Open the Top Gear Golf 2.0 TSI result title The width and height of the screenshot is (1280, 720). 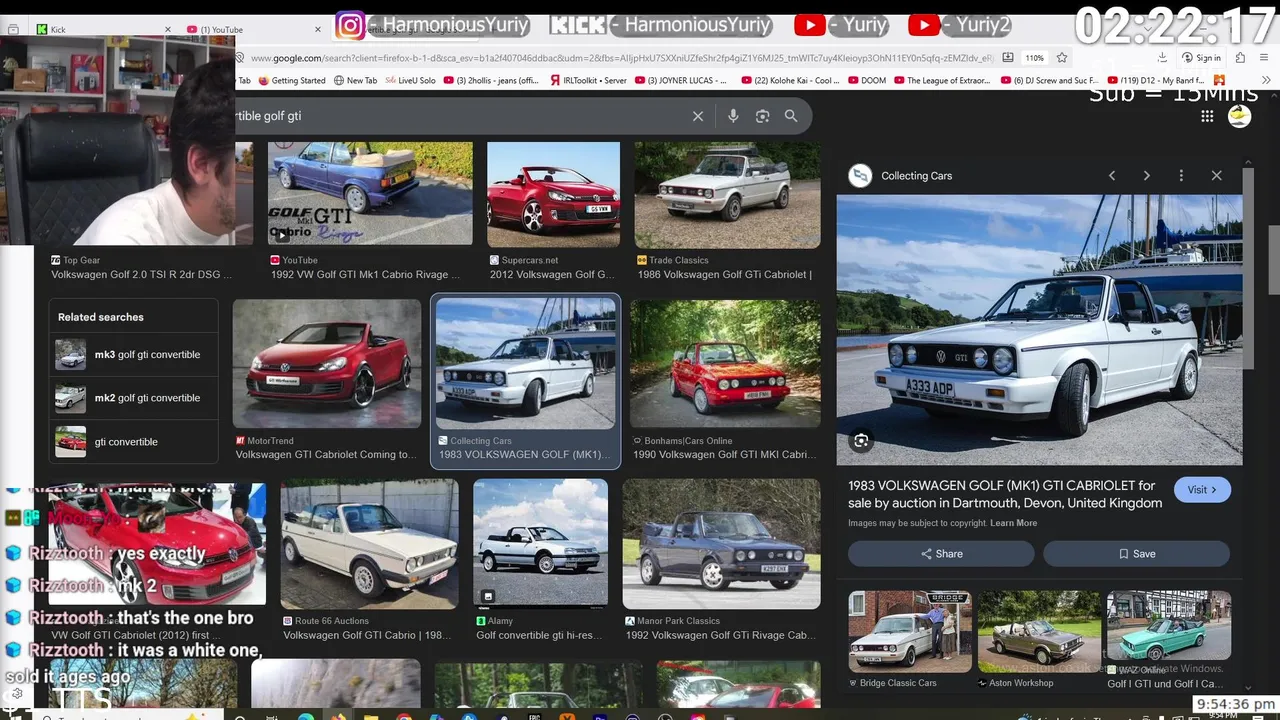[x=141, y=275]
